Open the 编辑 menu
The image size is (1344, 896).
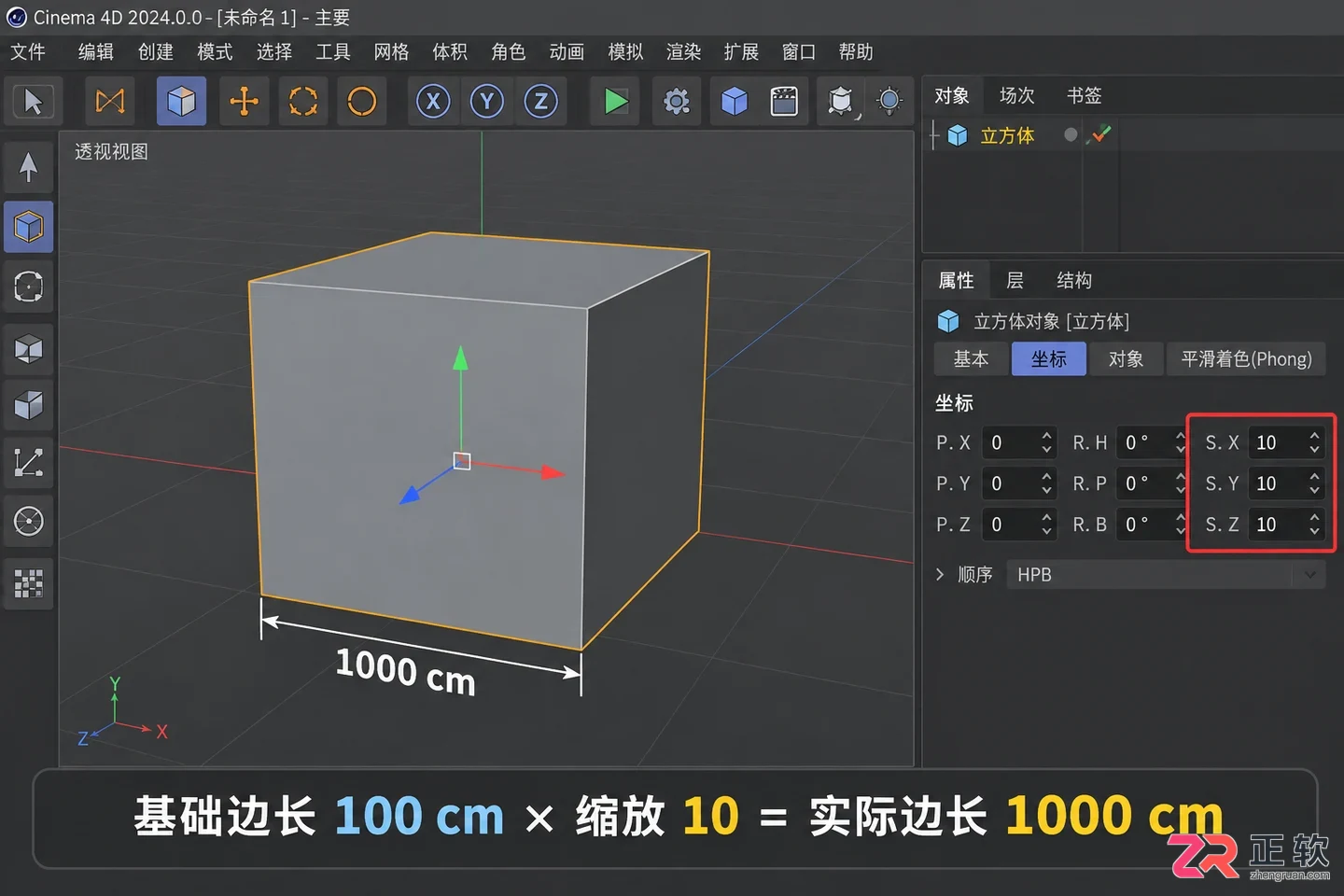(96, 52)
